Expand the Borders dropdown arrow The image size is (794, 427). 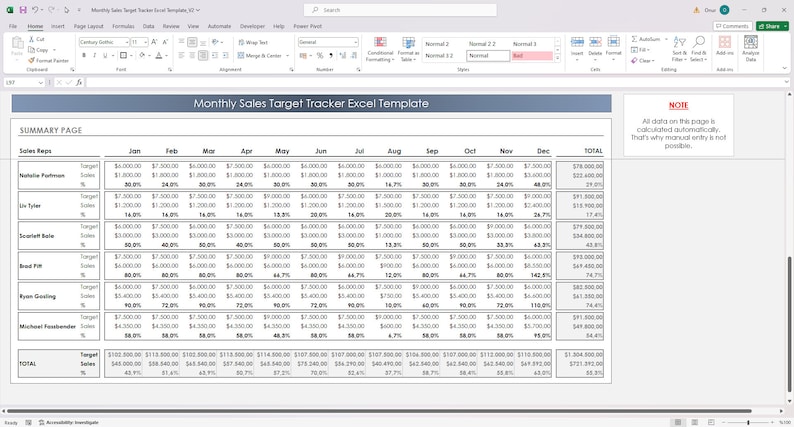131,55
